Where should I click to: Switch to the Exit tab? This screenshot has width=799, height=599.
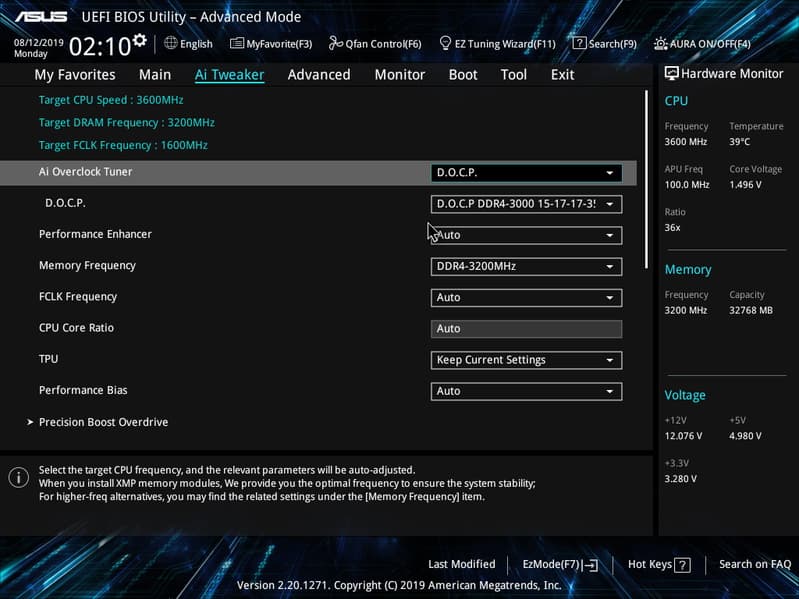[563, 75]
